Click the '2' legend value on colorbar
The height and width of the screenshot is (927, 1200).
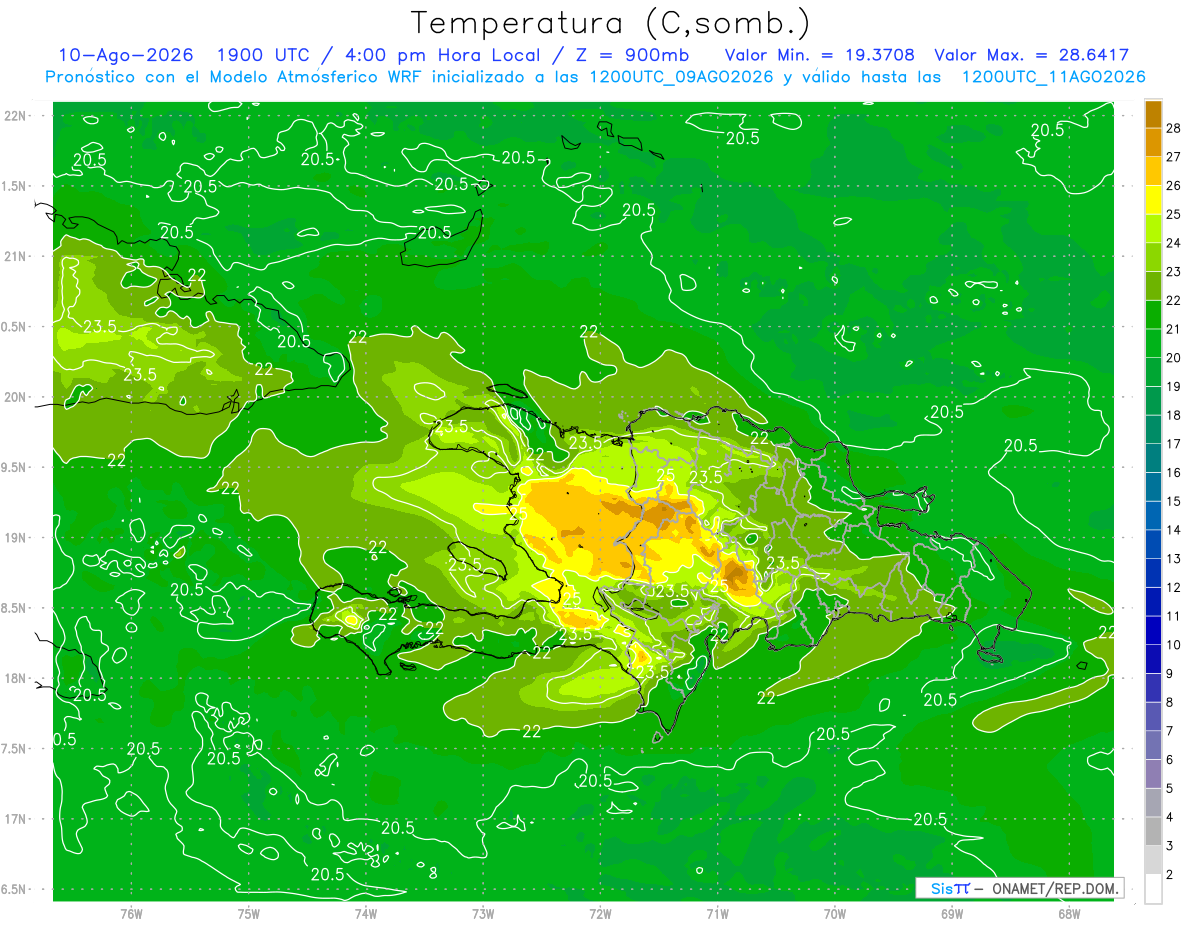(1170, 875)
